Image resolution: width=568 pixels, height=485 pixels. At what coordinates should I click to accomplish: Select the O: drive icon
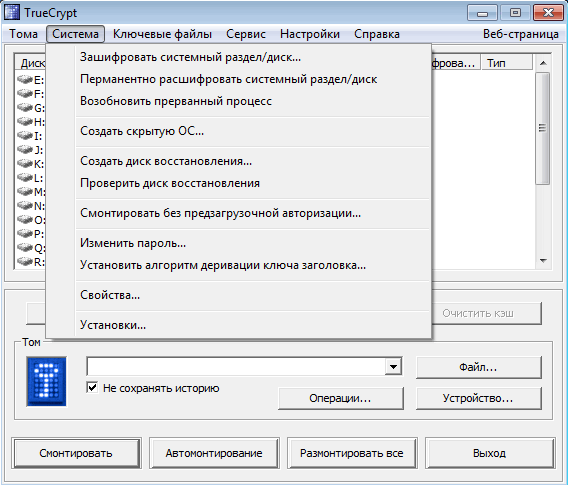pyautogui.click(x=25, y=219)
